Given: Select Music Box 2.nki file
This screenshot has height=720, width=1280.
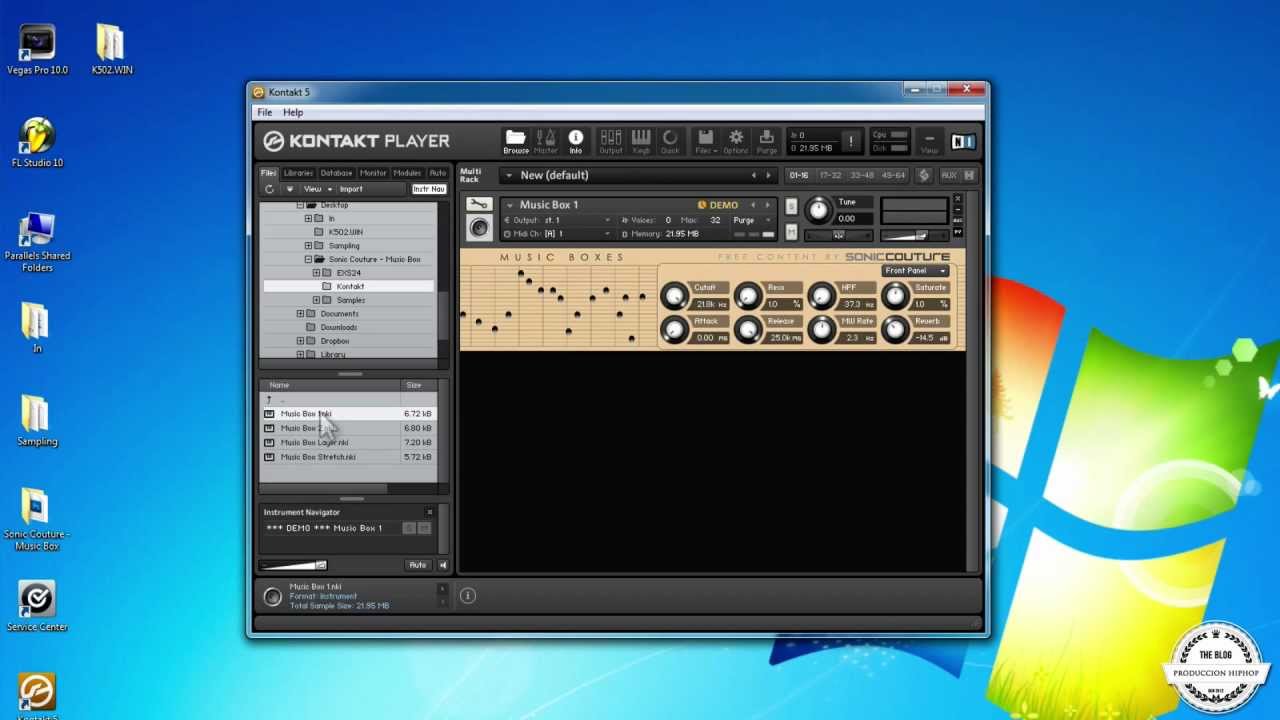Looking at the screenshot, I should coord(348,428).
